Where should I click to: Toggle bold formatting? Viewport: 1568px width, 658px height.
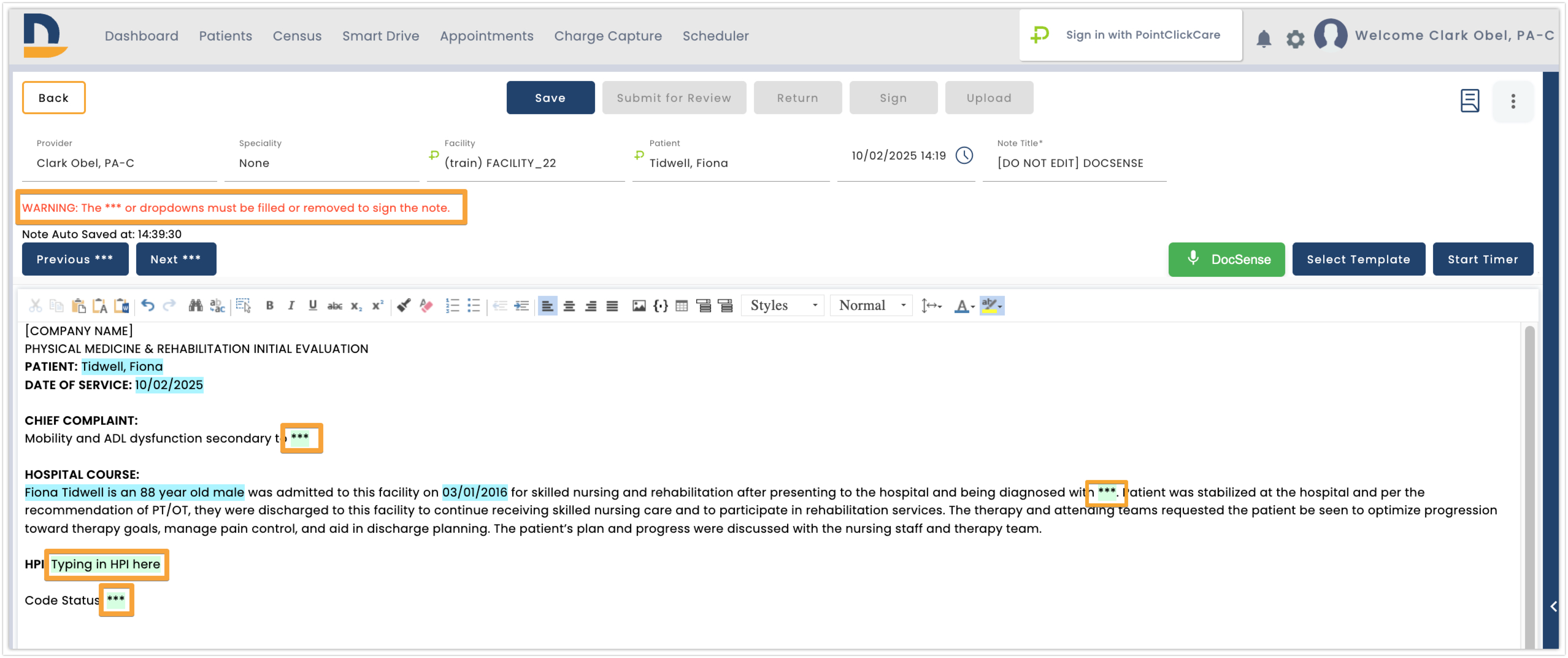(270, 306)
